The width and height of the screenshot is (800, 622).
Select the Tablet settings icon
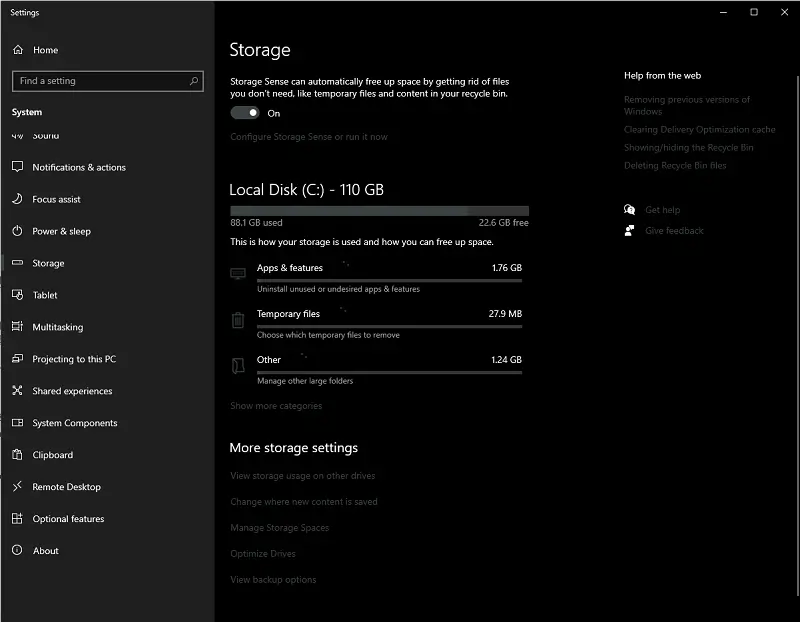click(19, 295)
